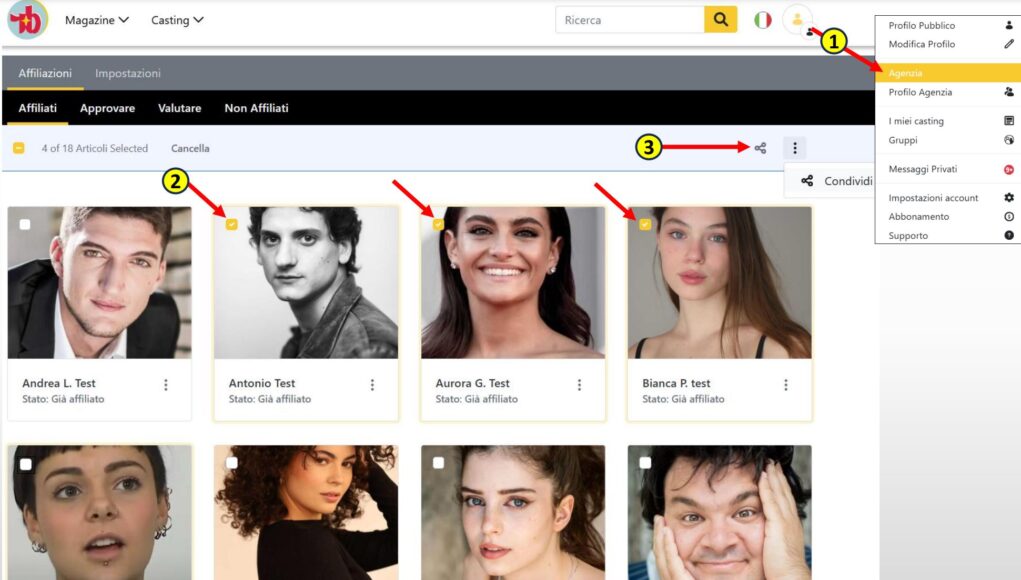Screen dimensions: 1021x580
Task: Click the Messaggi Privati notification badge
Action: tap(1009, 169)
